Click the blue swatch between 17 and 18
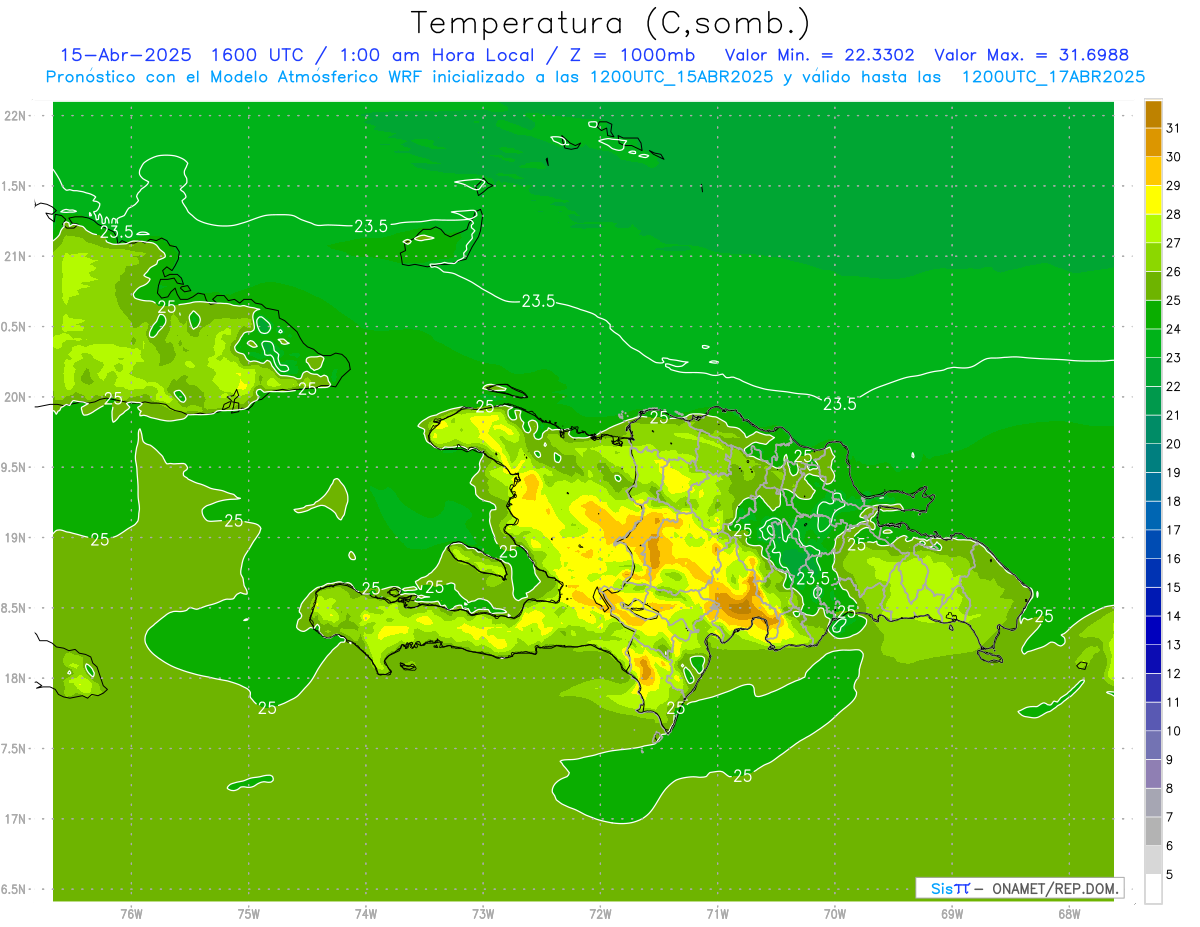 tap(1153, 516)
